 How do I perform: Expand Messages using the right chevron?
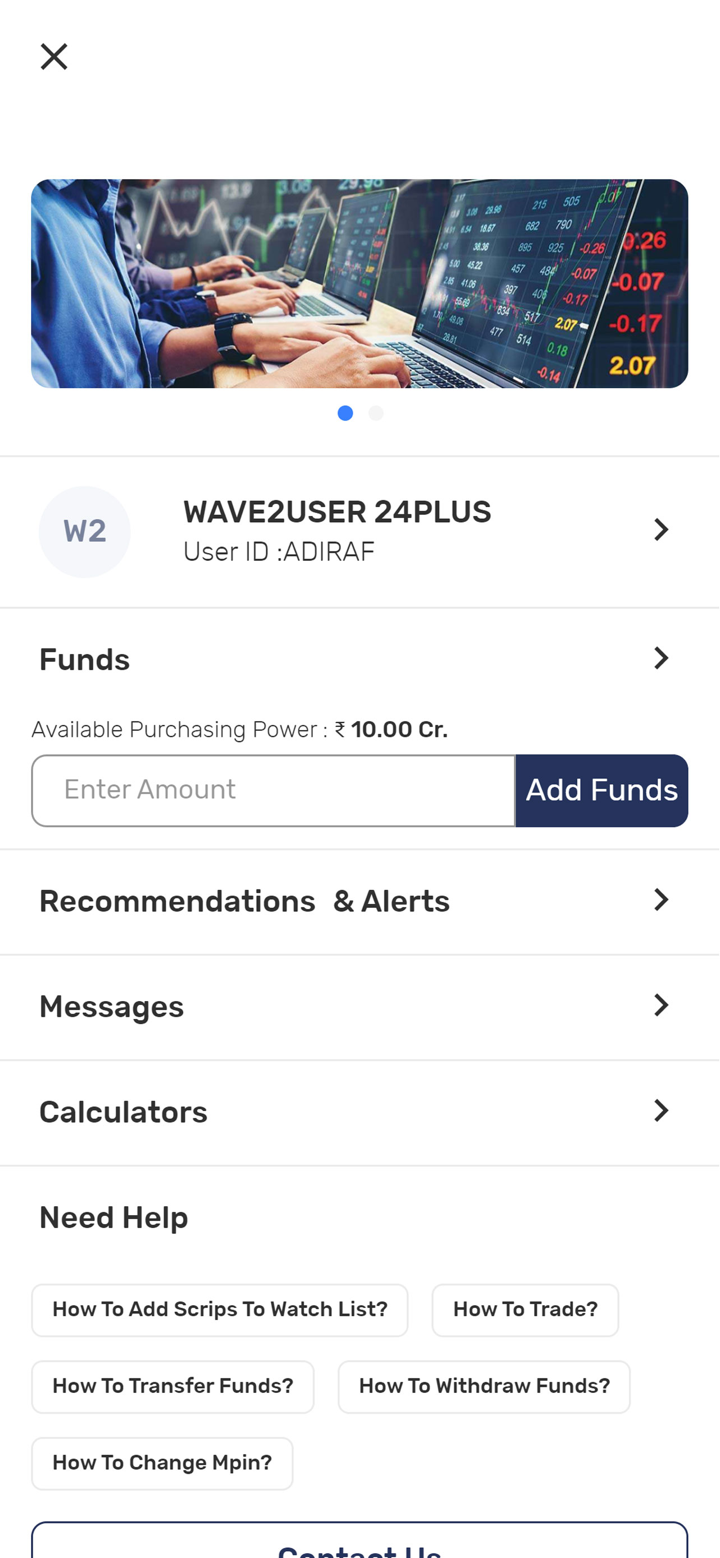tap(660, 1005)
